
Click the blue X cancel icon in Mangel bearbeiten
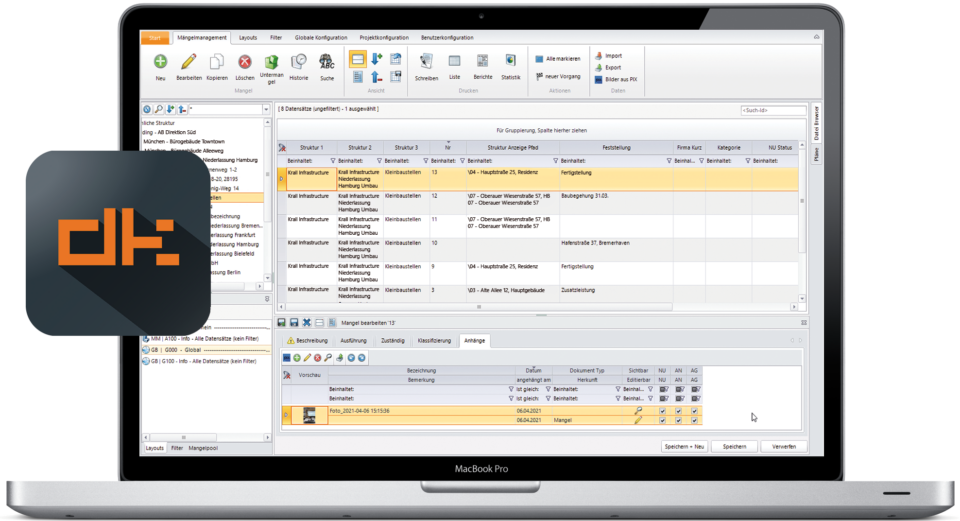click(307, 323)
